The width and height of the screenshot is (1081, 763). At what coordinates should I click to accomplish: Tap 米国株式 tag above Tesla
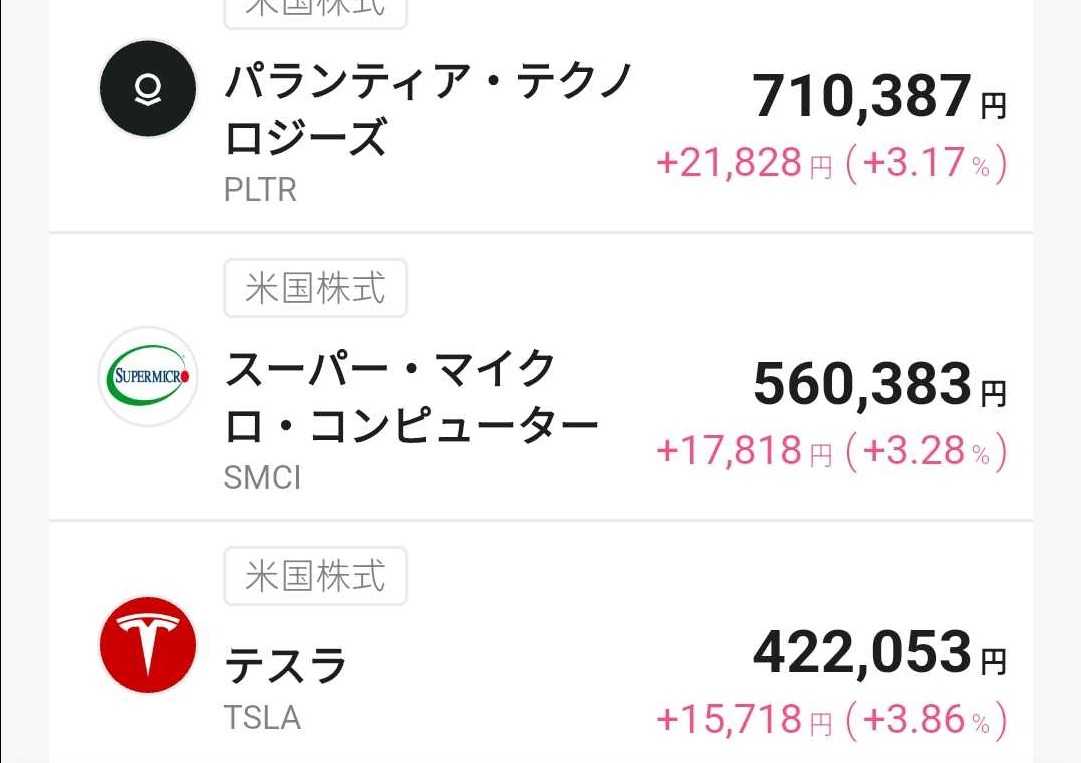315,576
